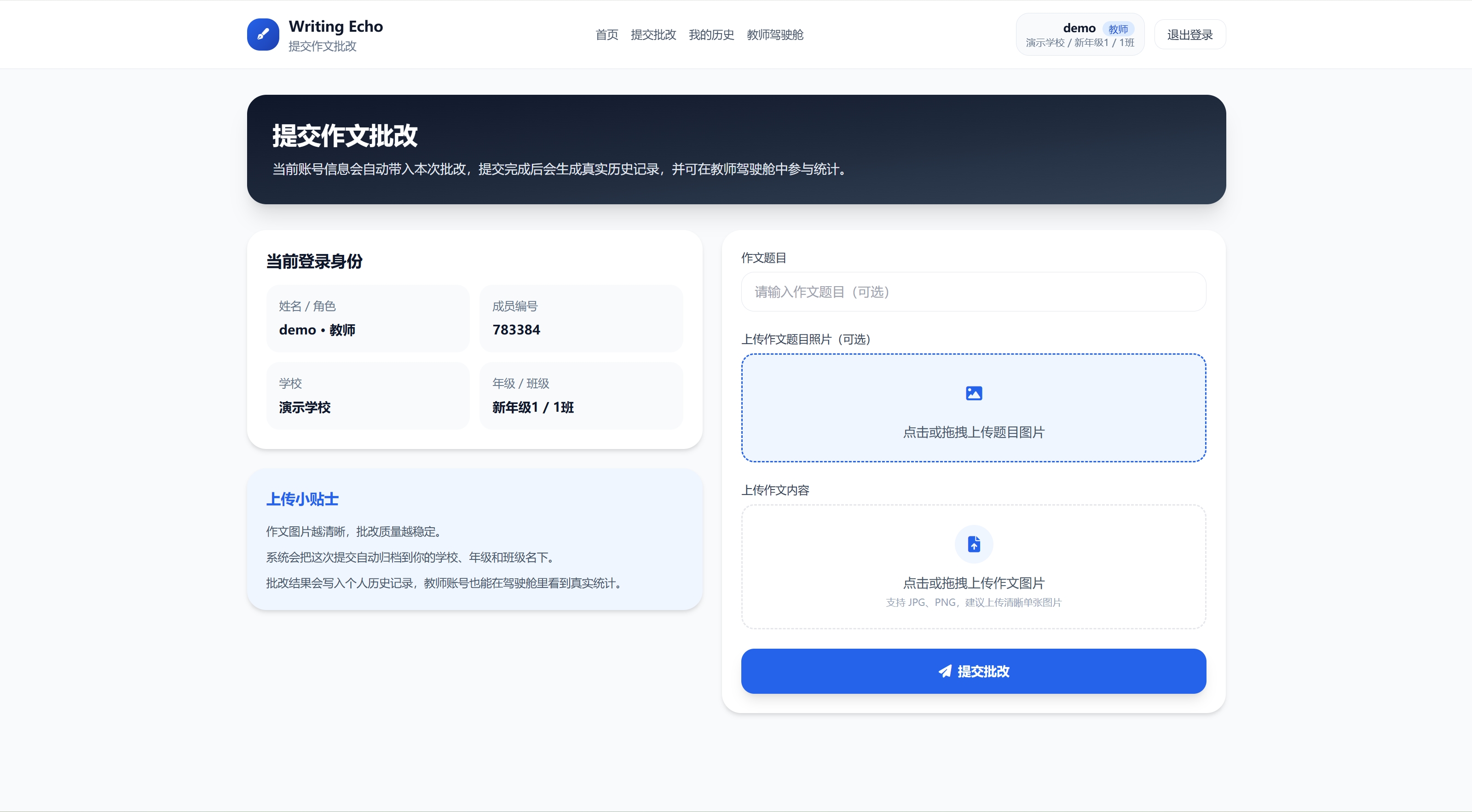Open the 教师驾驶舱 navigation item
The width and height of the screenshot is (1472, 812).
pyautogui.click(x=775, y=35)
